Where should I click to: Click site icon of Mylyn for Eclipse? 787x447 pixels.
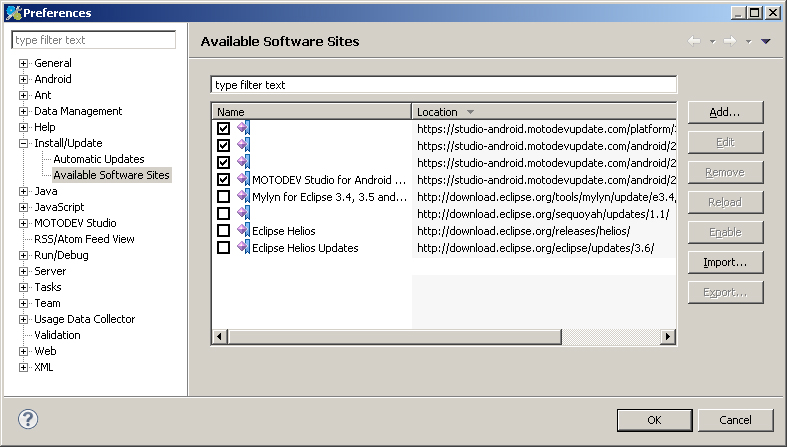(x=243, y=196)
